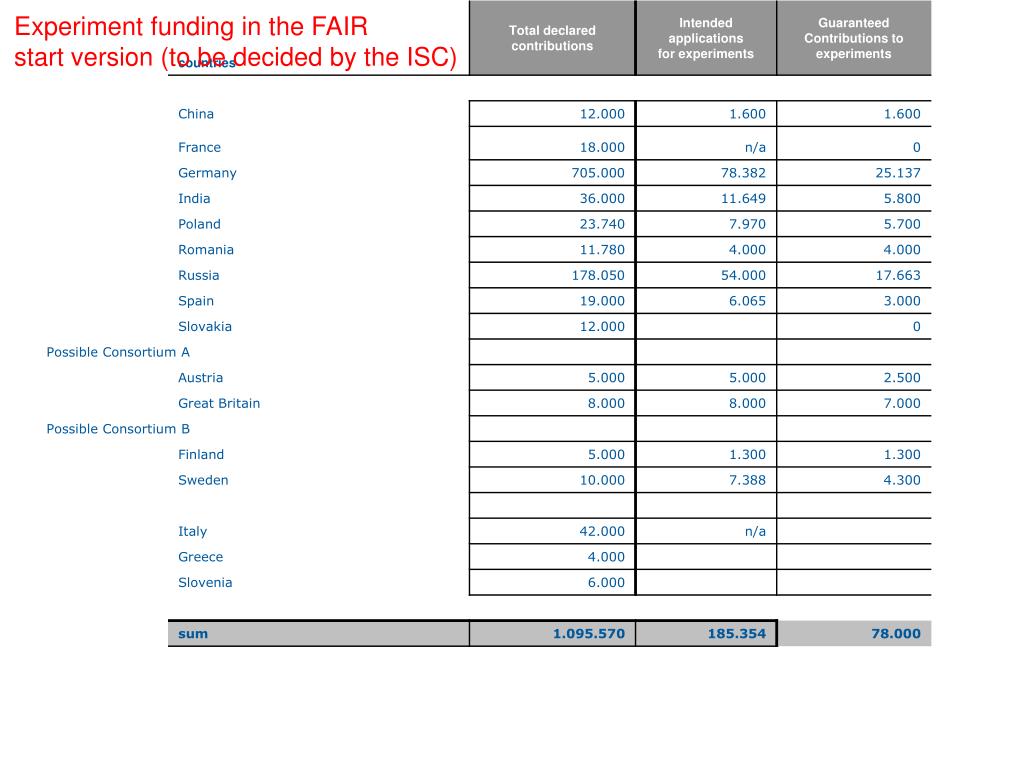Click Romania's total contribution 11.780
Image resolution: width=1024 pixels, height=768 pixels.
[x=602, y=249]
